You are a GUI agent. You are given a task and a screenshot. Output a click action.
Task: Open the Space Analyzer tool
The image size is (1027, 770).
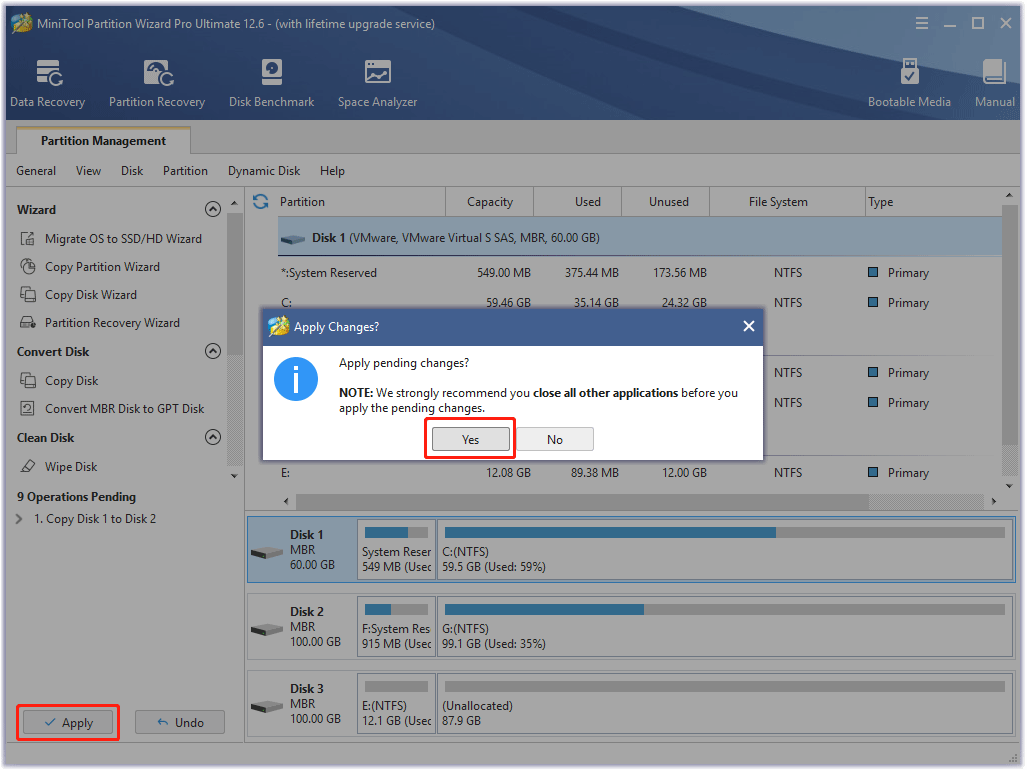pyautogui.click(x=377, y=83)
